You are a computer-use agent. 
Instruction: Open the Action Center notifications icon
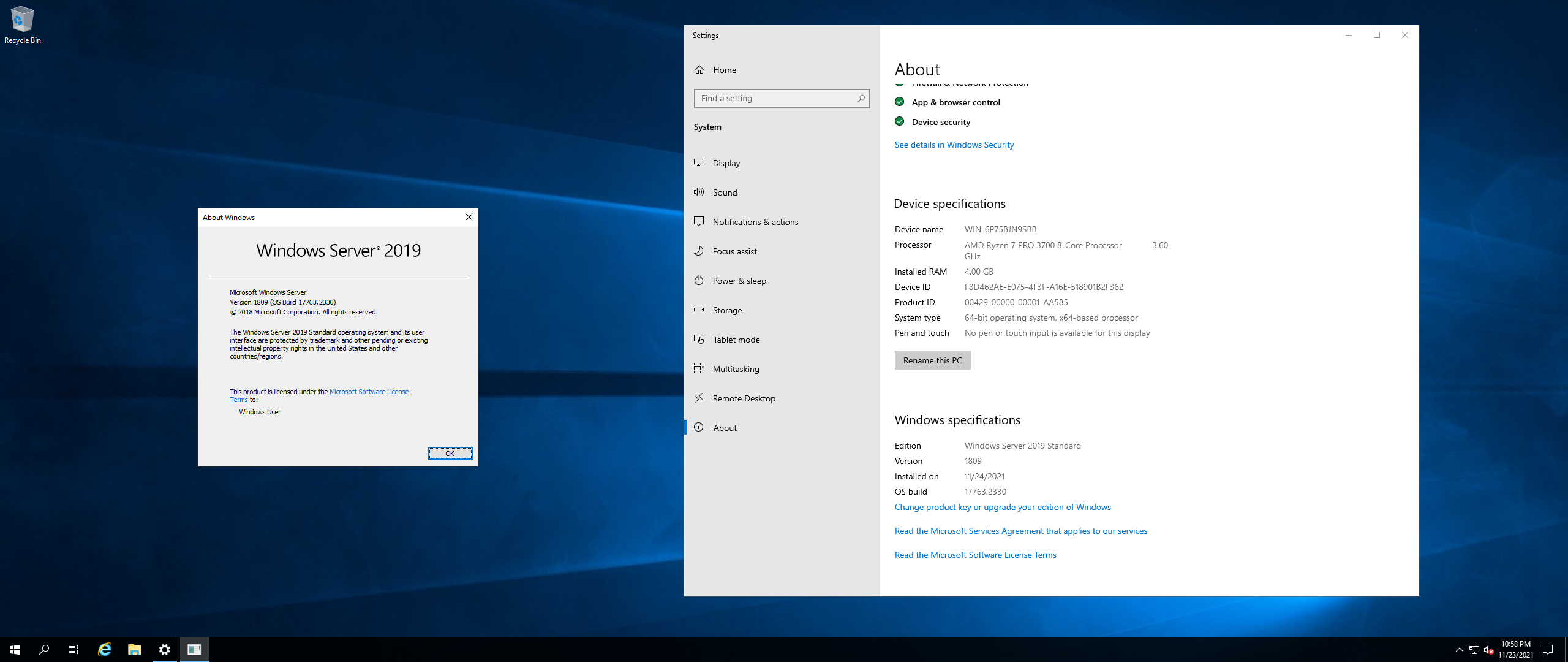[1548, 650]
